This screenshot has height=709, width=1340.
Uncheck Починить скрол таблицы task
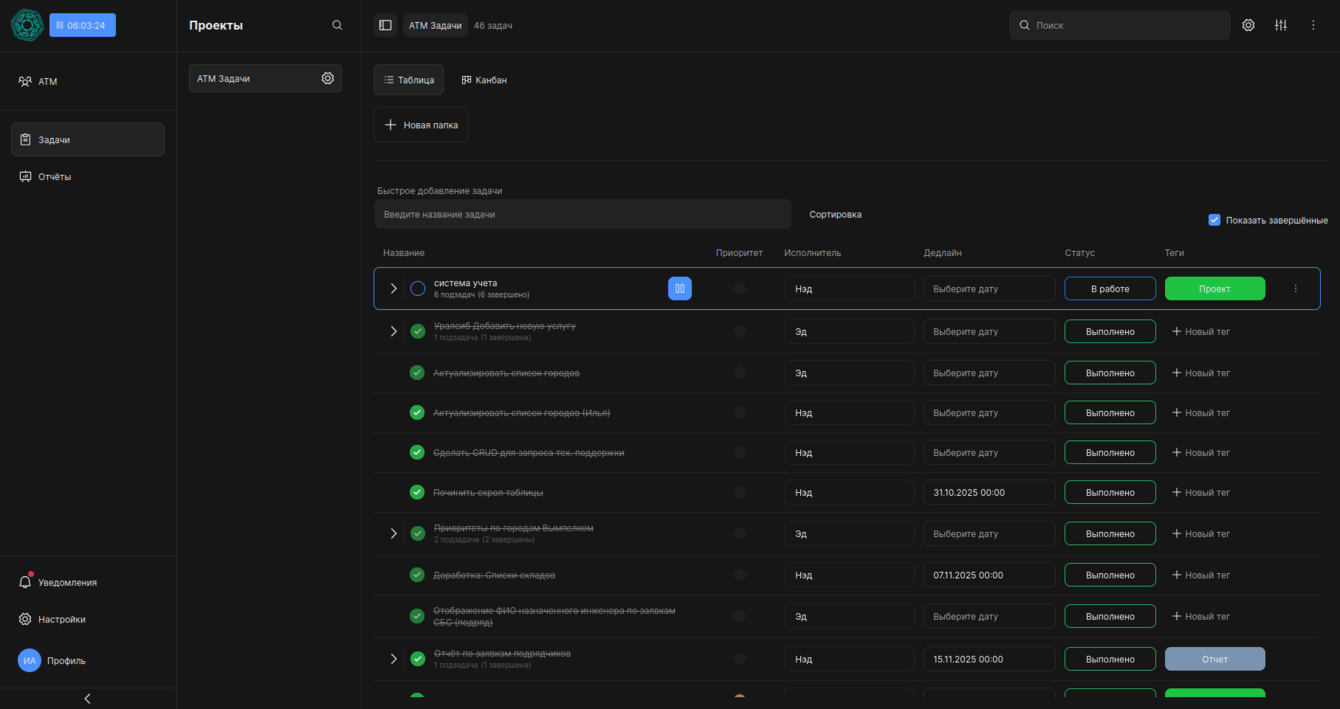click(417, 492)
